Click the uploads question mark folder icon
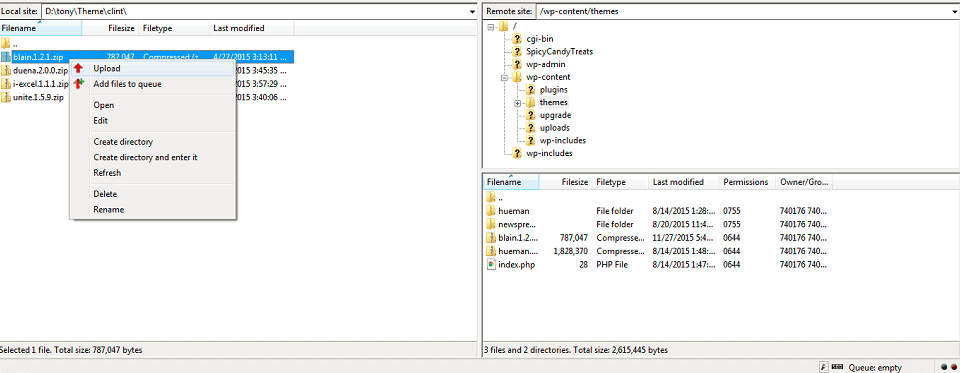 (530, 128)
